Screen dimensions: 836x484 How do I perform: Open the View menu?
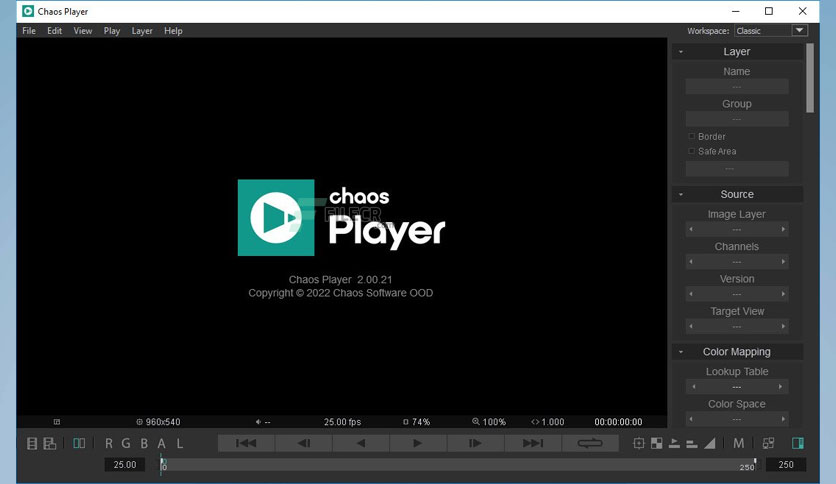coord(83,31)
